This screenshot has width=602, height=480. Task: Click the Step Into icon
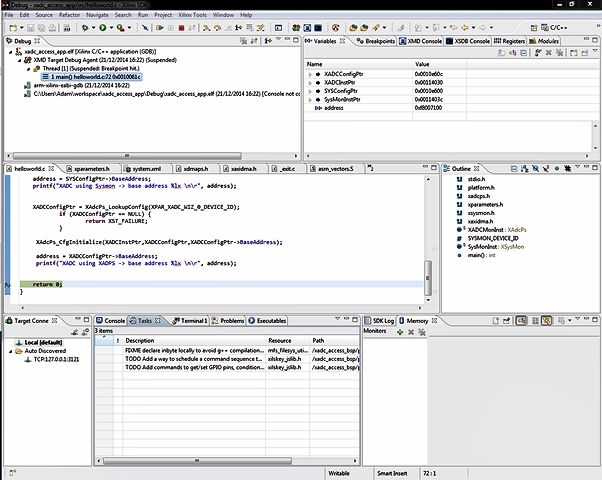(207, 28)
